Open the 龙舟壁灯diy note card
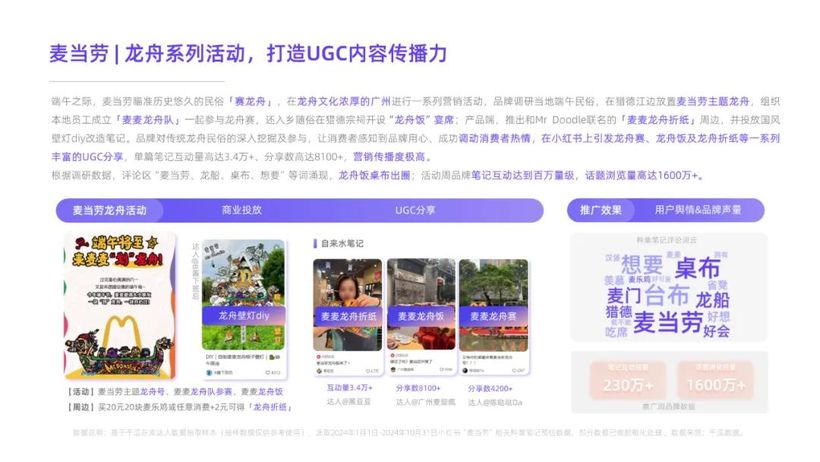Image resolution: width=820 pixels, height=462 pixels. (243, 309)
